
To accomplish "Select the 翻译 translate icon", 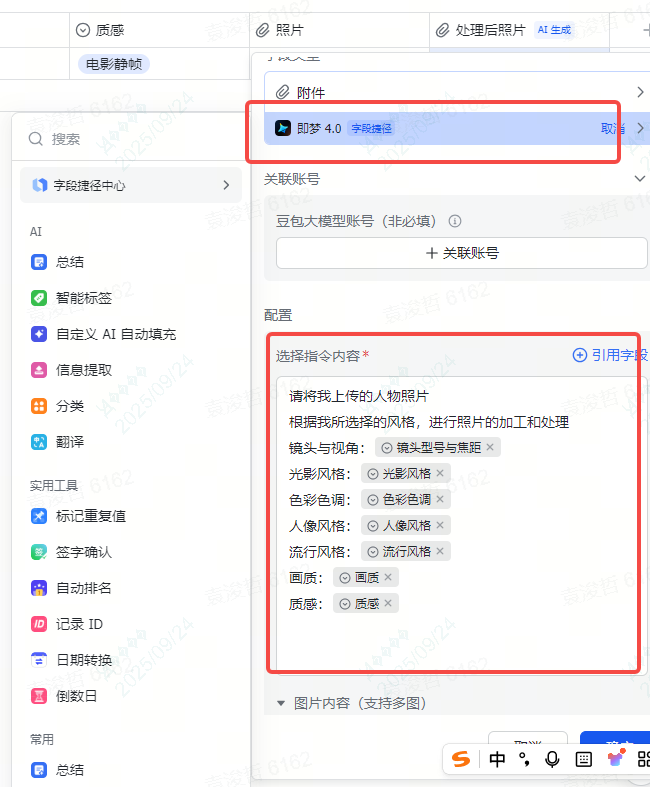I will tap(39, 442).
